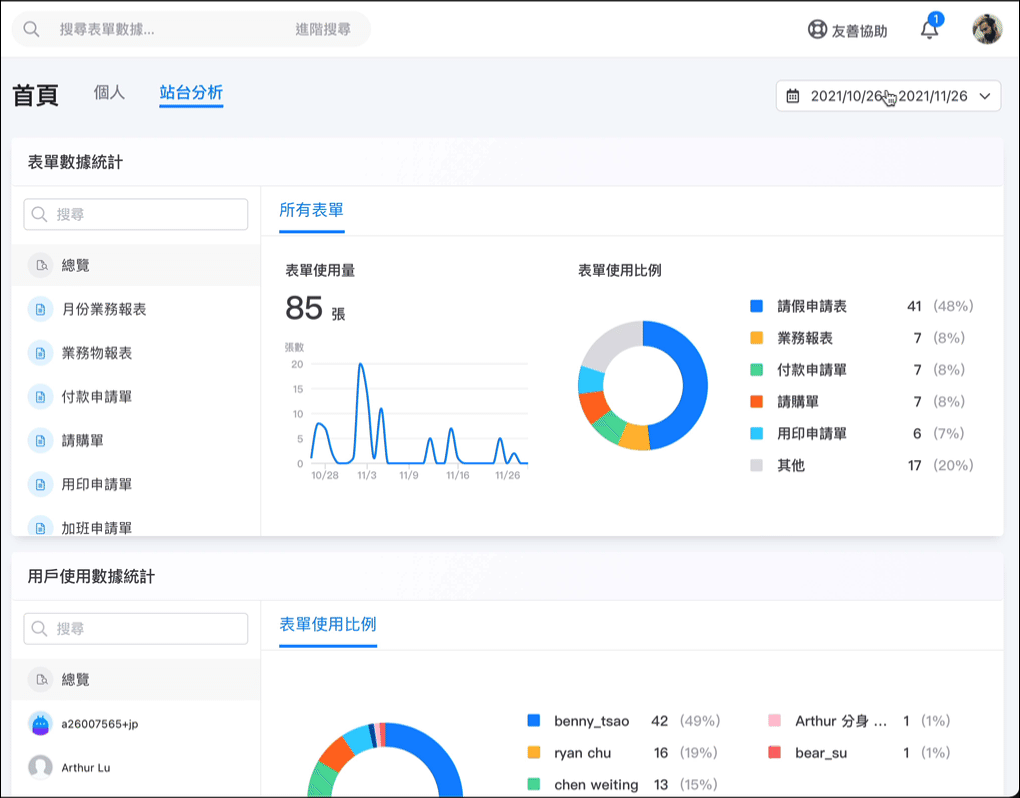This screenshot has width=1020, height=798.
Task: Open the 所有表單 tab
Action: (x=312, y=210)
